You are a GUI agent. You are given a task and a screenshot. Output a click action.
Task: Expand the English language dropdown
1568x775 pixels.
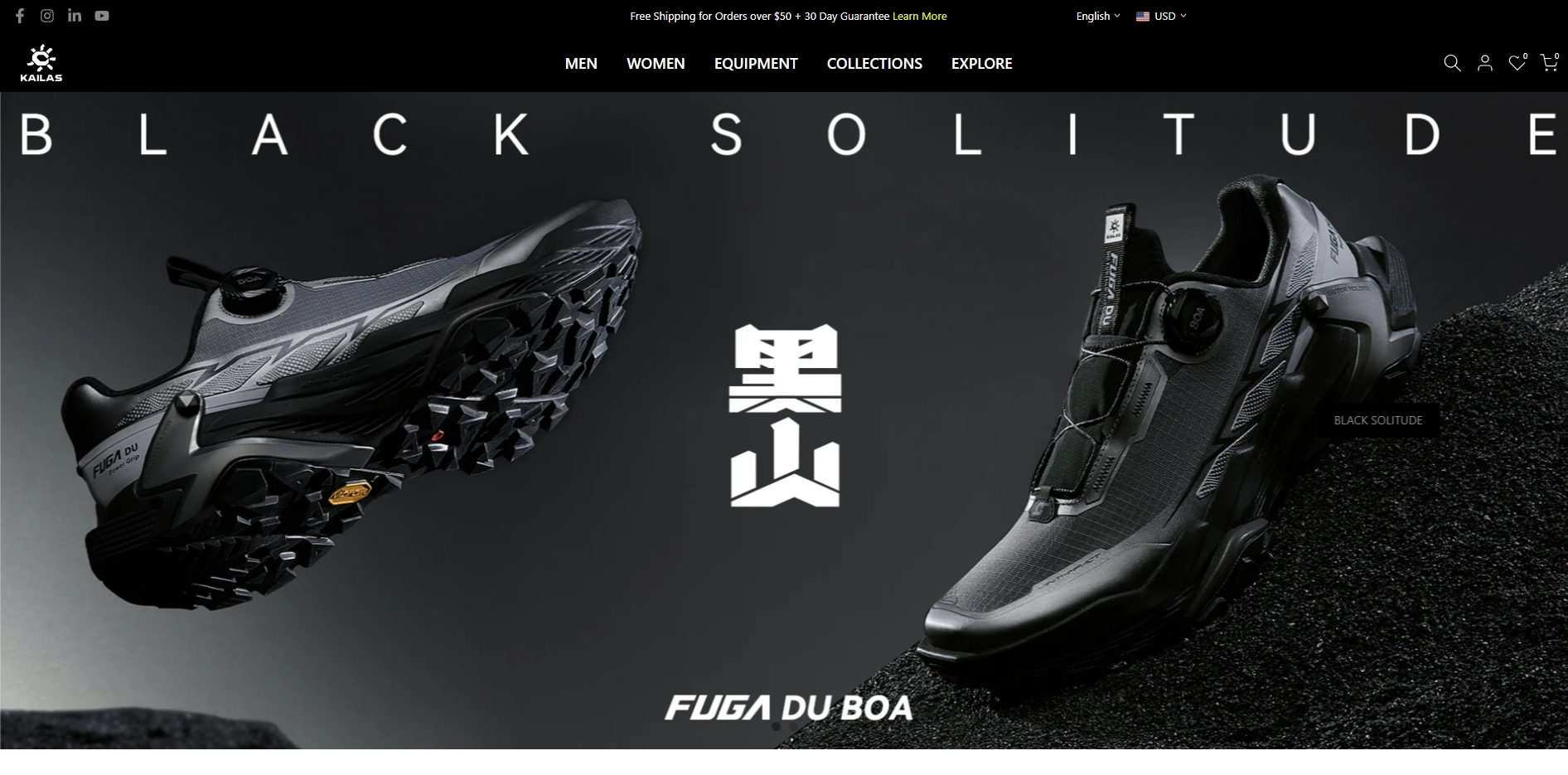1097,16
